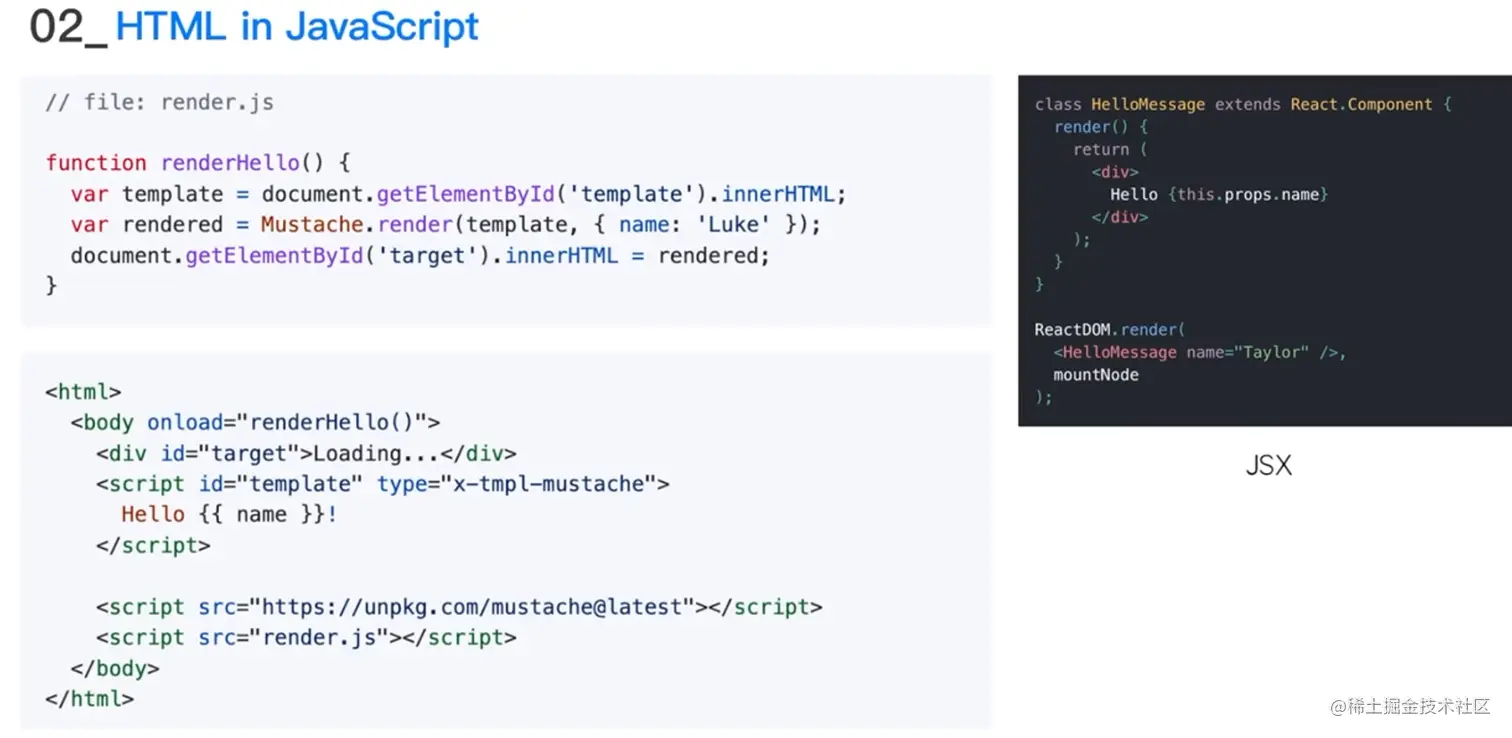Click the line "Hello {this.props.name}"
Viewport: 1512px width, 738px height.
(x=1219, y=194)
